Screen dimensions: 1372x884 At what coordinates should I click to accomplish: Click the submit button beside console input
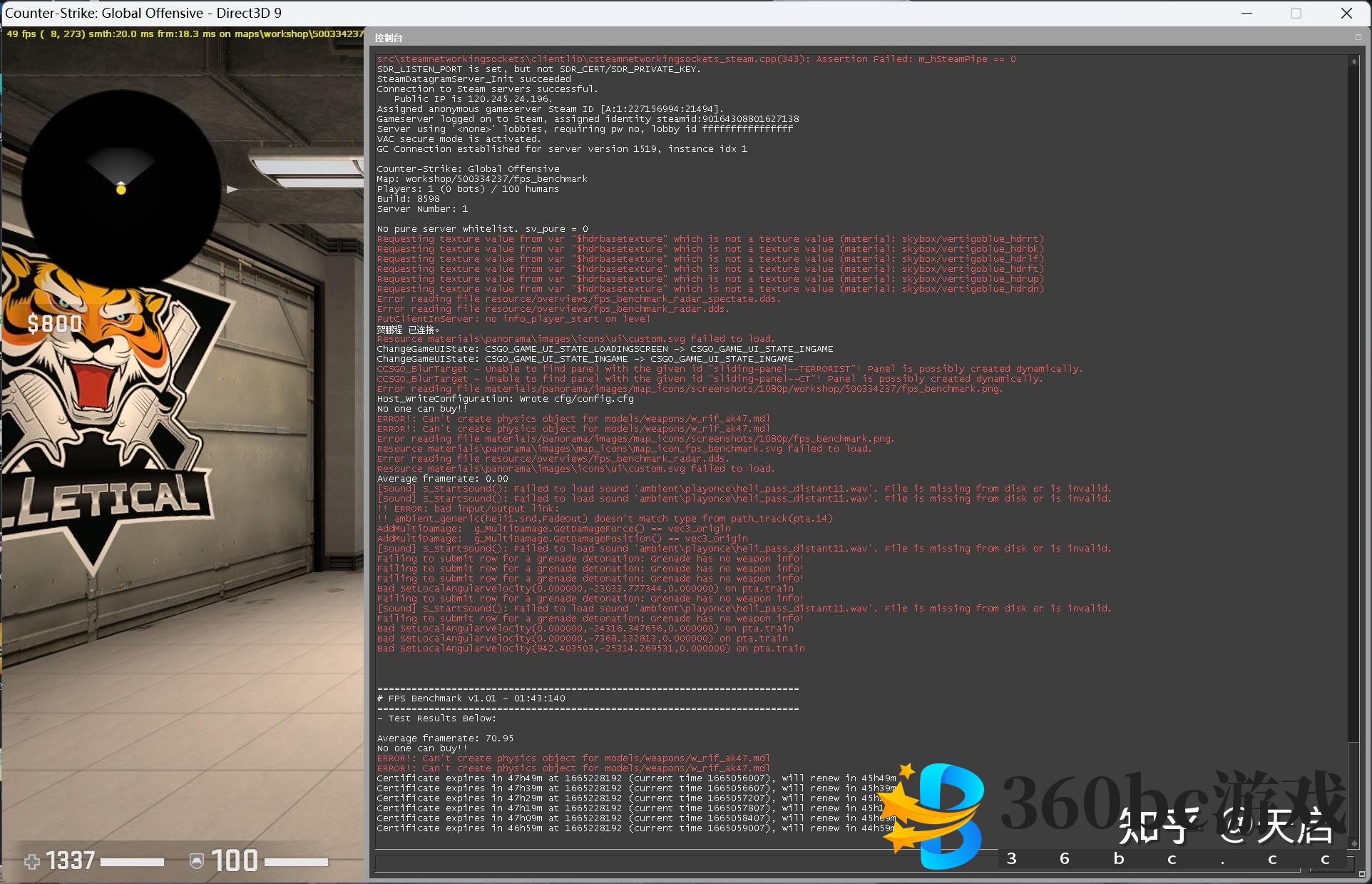pyautogui.click(x=1331, y=864)
